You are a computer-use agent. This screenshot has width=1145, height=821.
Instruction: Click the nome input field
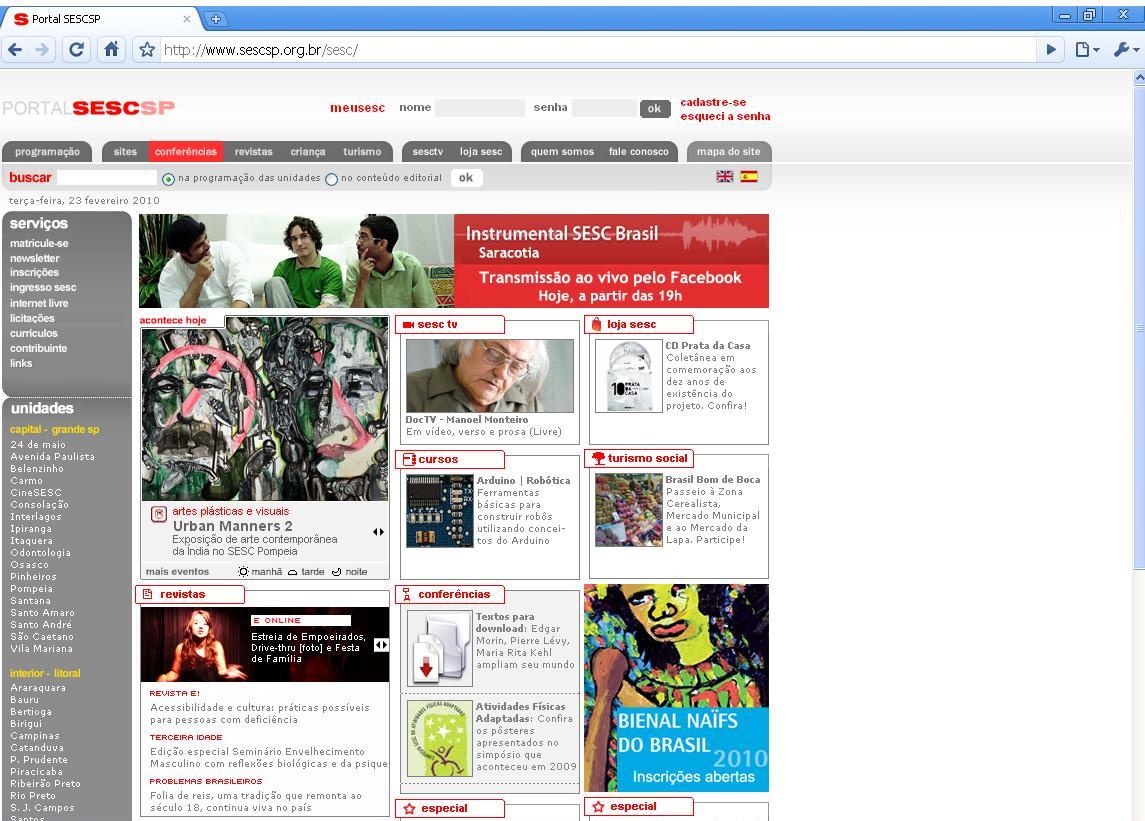pos(480,108)
